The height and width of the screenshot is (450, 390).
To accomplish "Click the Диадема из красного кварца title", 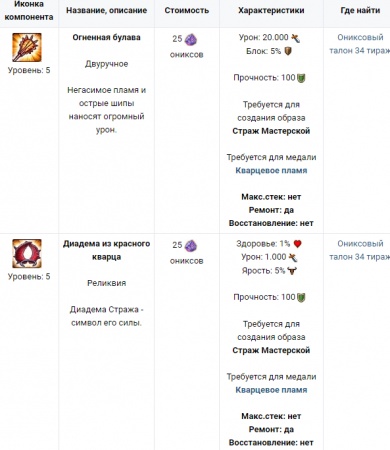I will (106, 250).
